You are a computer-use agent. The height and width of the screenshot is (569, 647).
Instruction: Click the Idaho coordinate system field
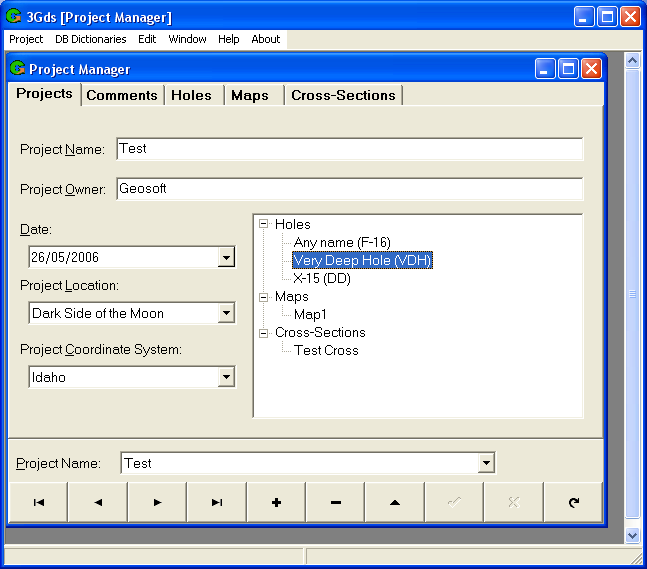coord(124,377)
